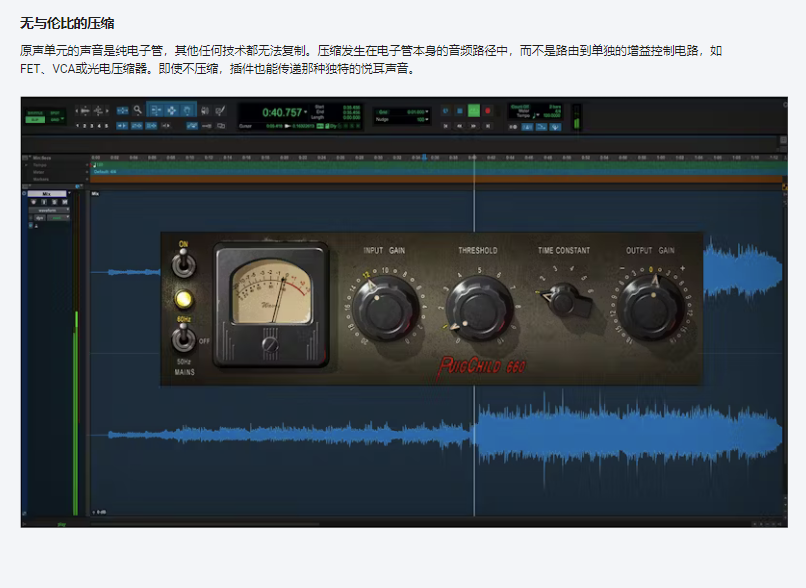Click the Mix track name button
This screenshot has width=806, height=588.
pos(47,193)
